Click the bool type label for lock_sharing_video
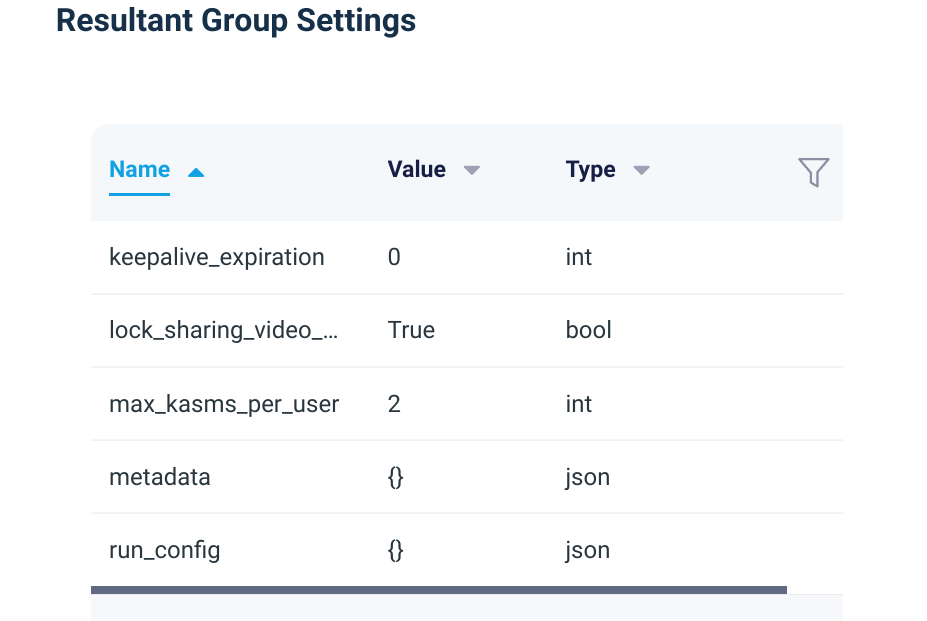Screen dimensions: 927x621 coord(588,330)
